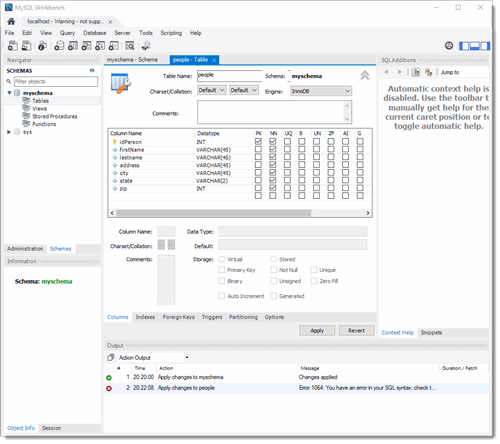Search table data toolbar icon
This screenshot has width=500, height=444.
[x=130, y=46]
